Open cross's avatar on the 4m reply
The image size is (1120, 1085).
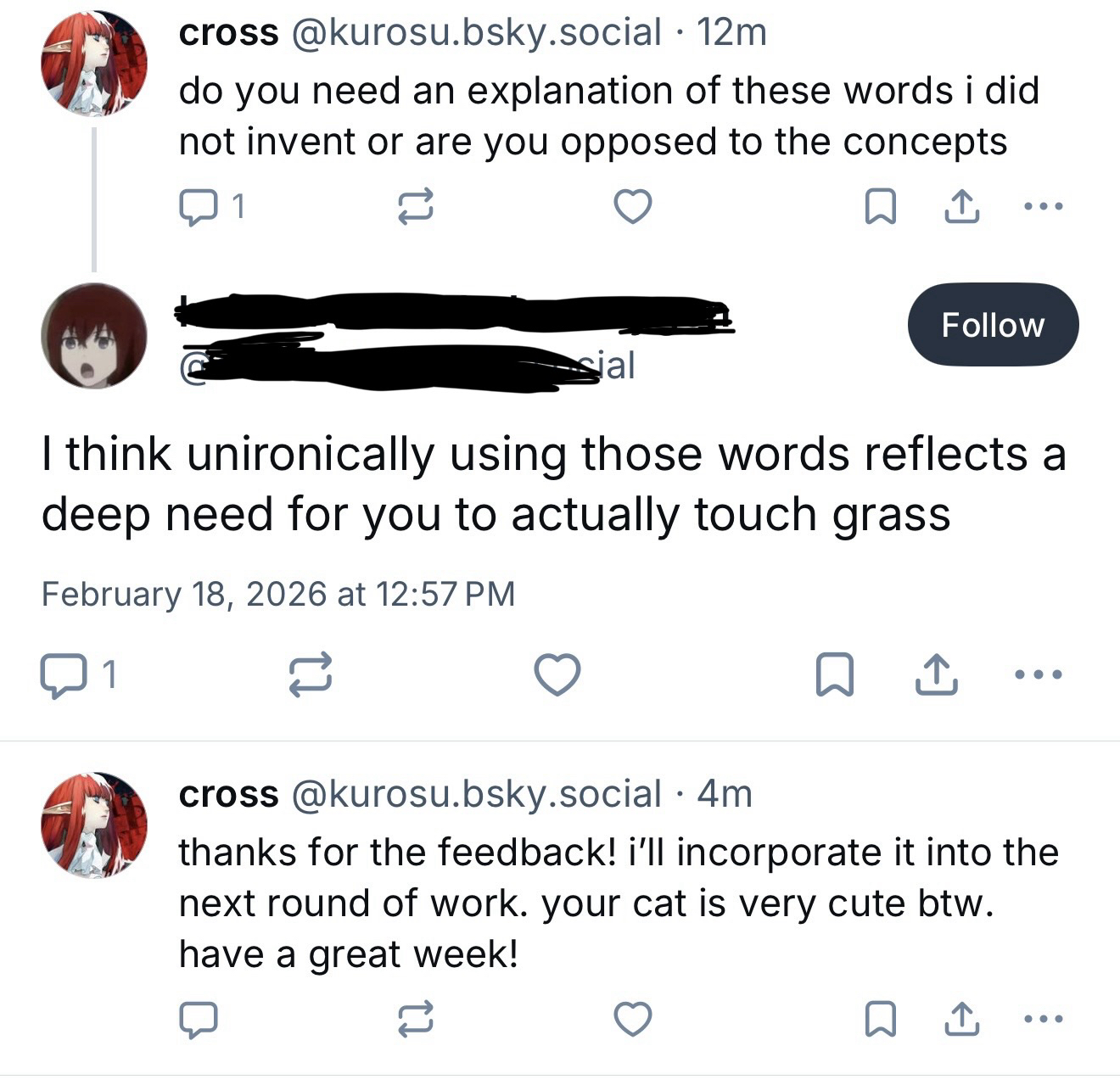click(x=93, y=824)
